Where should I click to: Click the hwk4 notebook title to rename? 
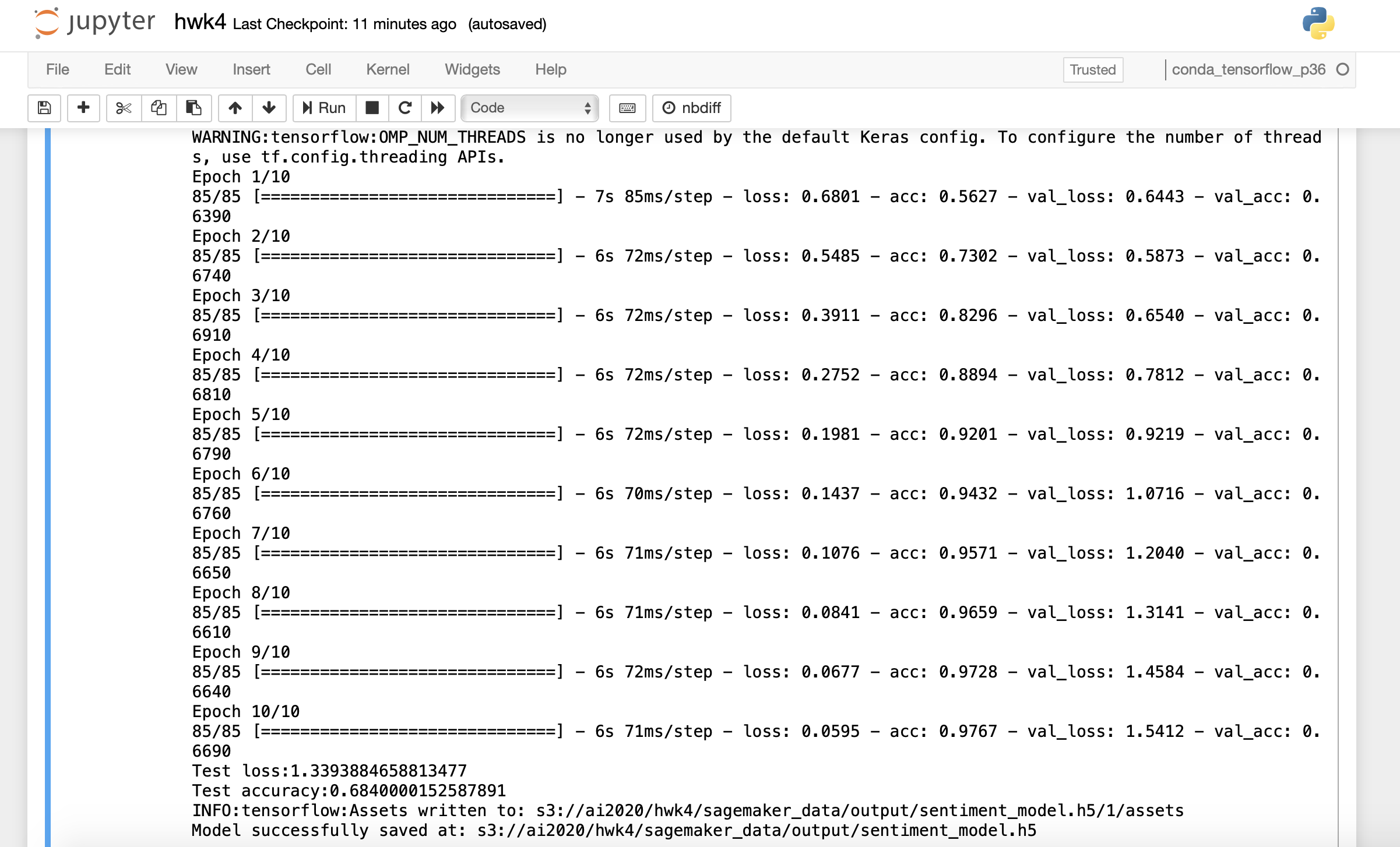point(199,22)
